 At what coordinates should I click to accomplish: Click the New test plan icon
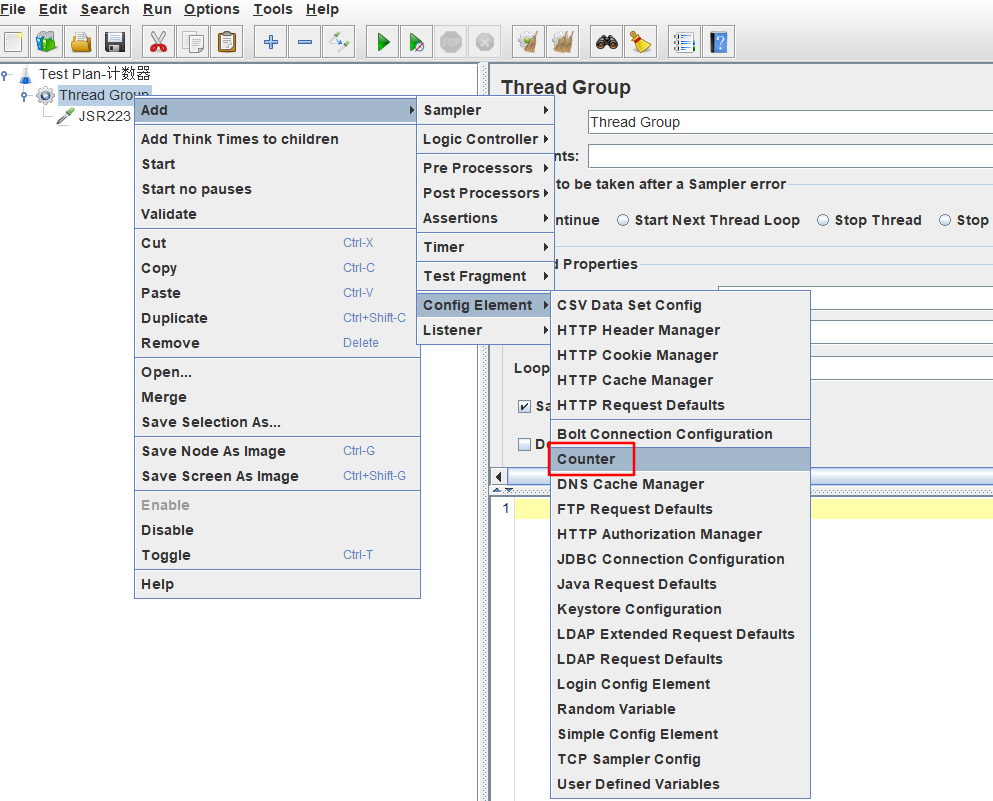pos(14,42)
